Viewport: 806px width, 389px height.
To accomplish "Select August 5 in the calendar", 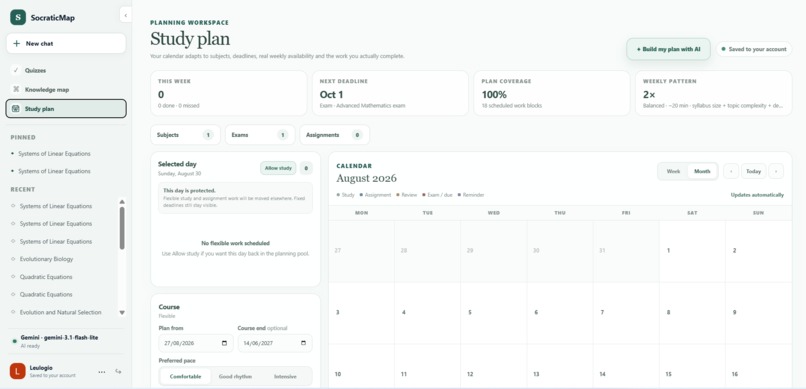I will (x=493, y=312).
